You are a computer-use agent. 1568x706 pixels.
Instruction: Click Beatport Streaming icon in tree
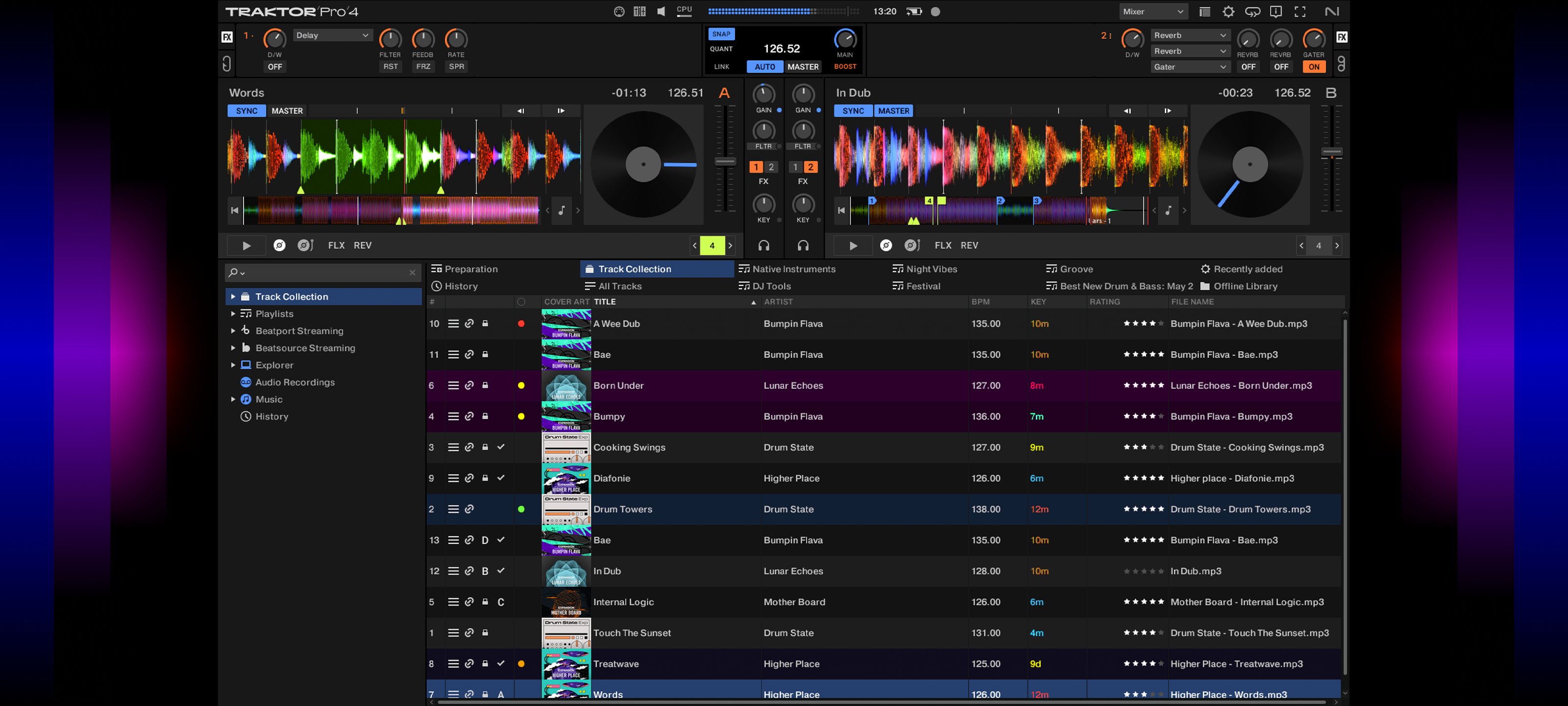245,331
